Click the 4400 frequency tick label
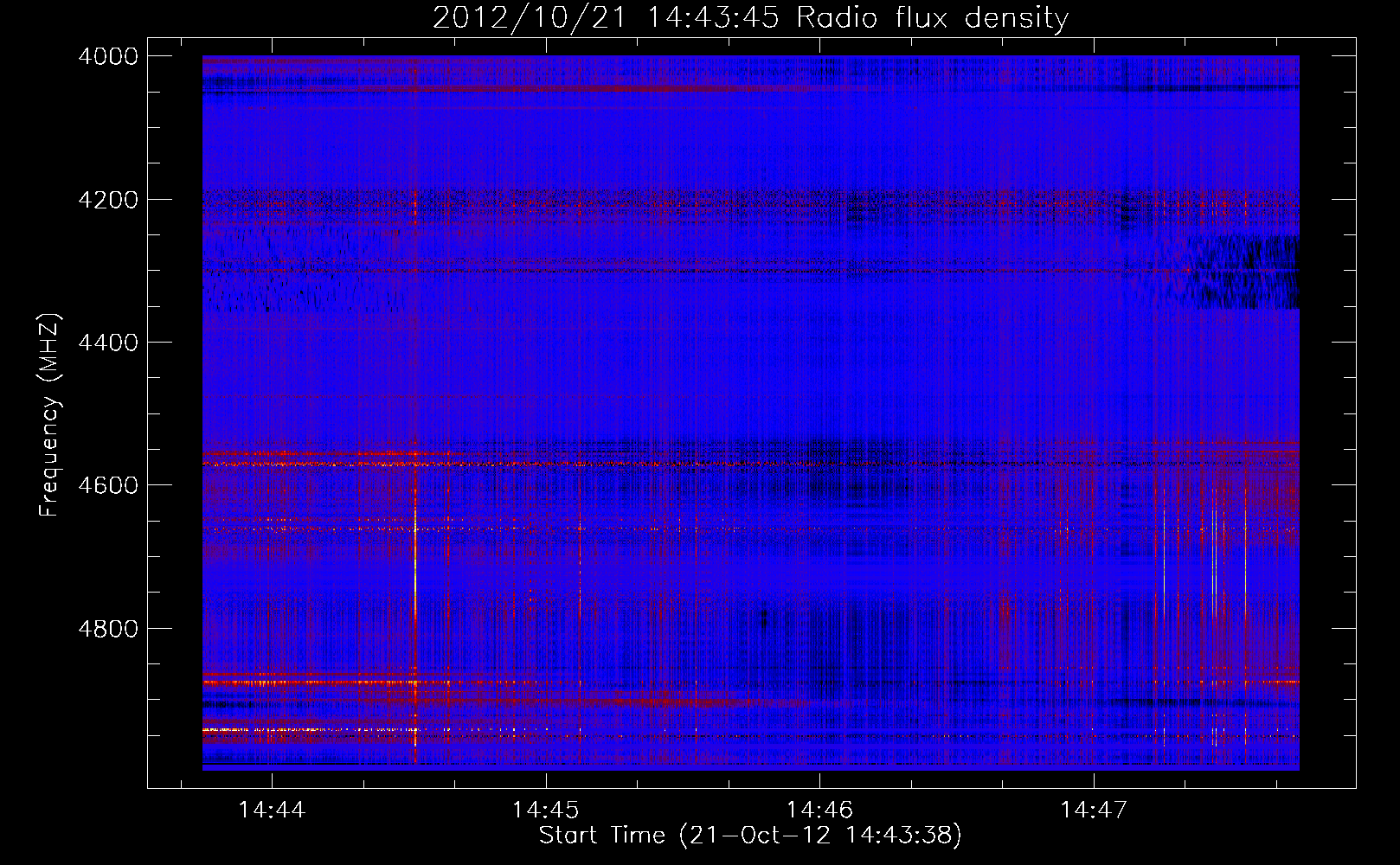This screenshot has height=865, width=1400. click(x=108, y=343)
